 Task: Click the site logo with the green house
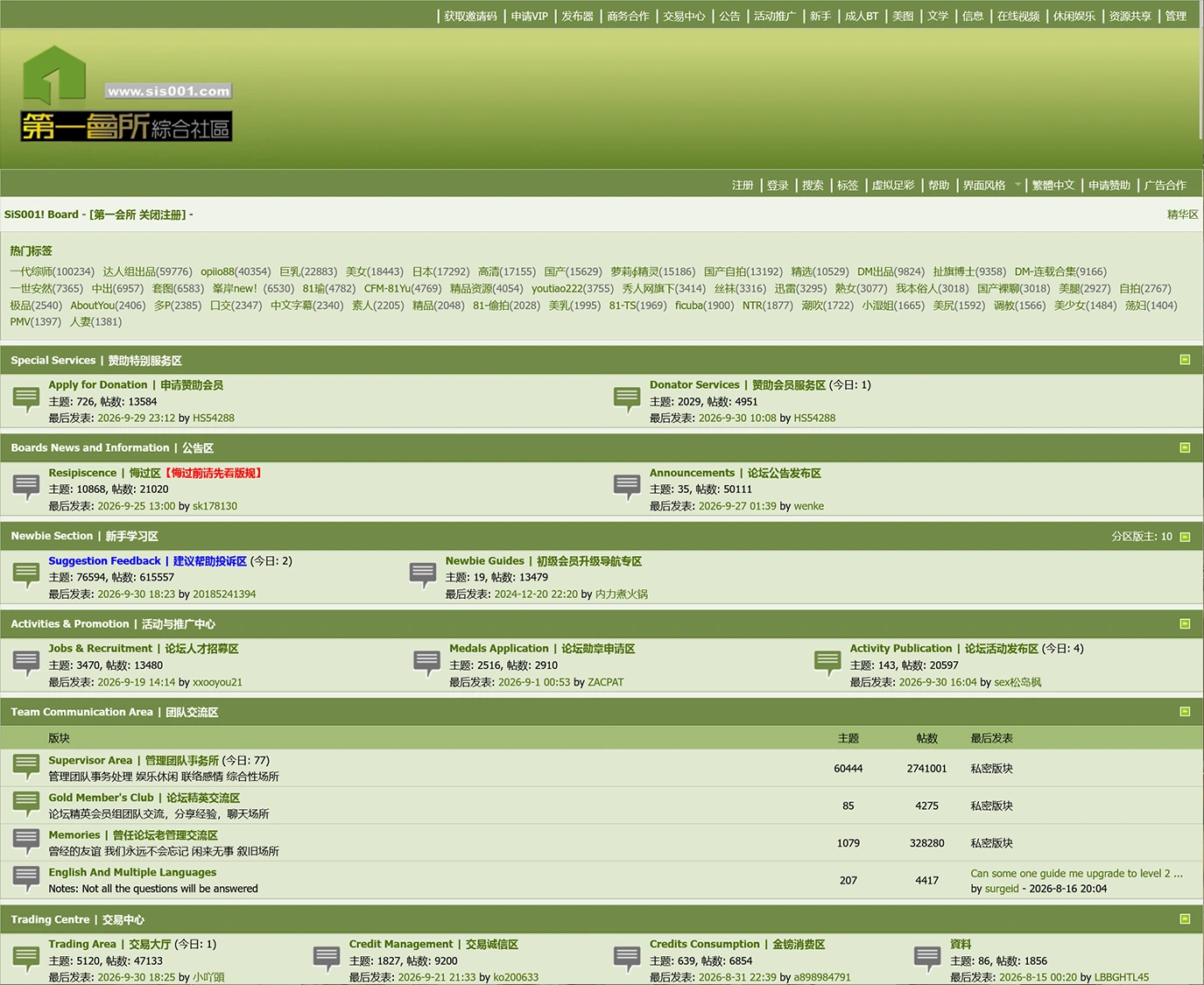[x=126, y=94]
